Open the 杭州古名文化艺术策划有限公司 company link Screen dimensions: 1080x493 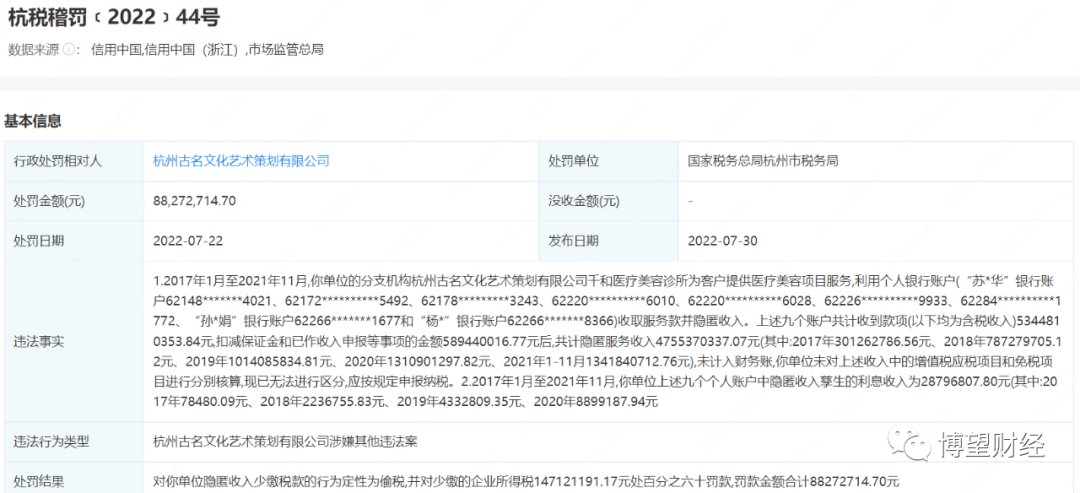[241, 161]
